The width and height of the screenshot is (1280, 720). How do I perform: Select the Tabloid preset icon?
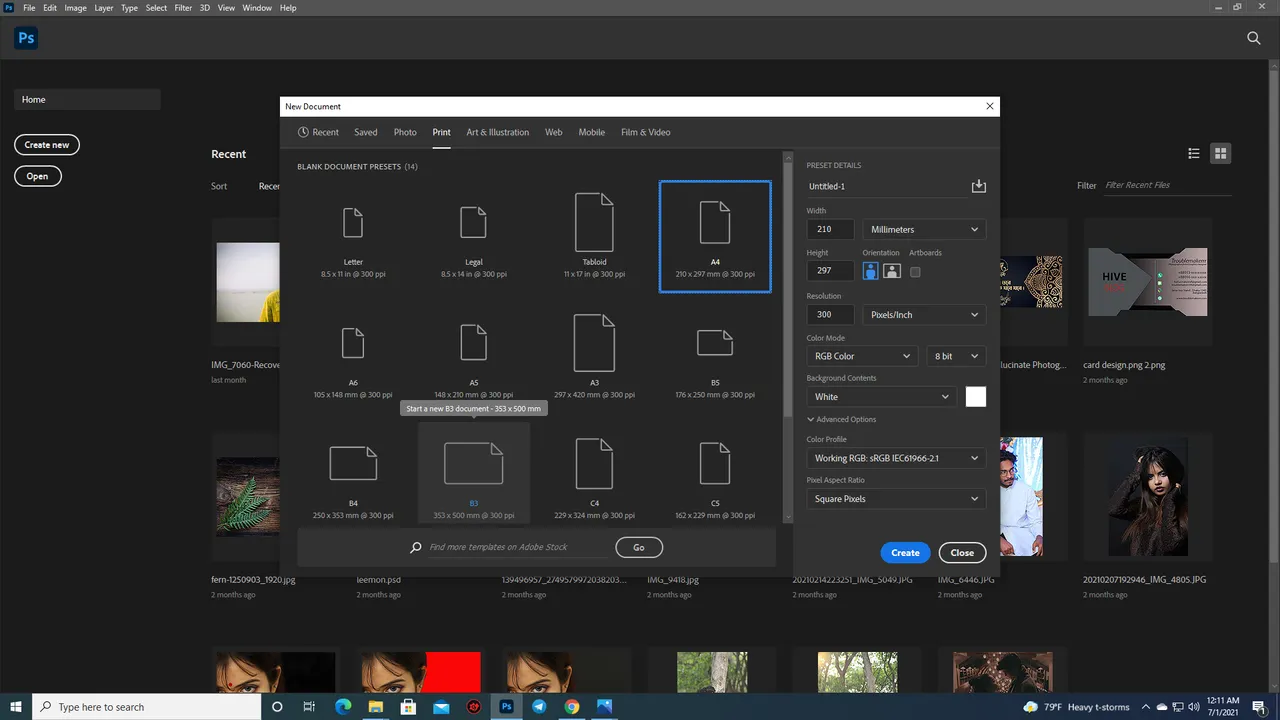pos(594,222)
